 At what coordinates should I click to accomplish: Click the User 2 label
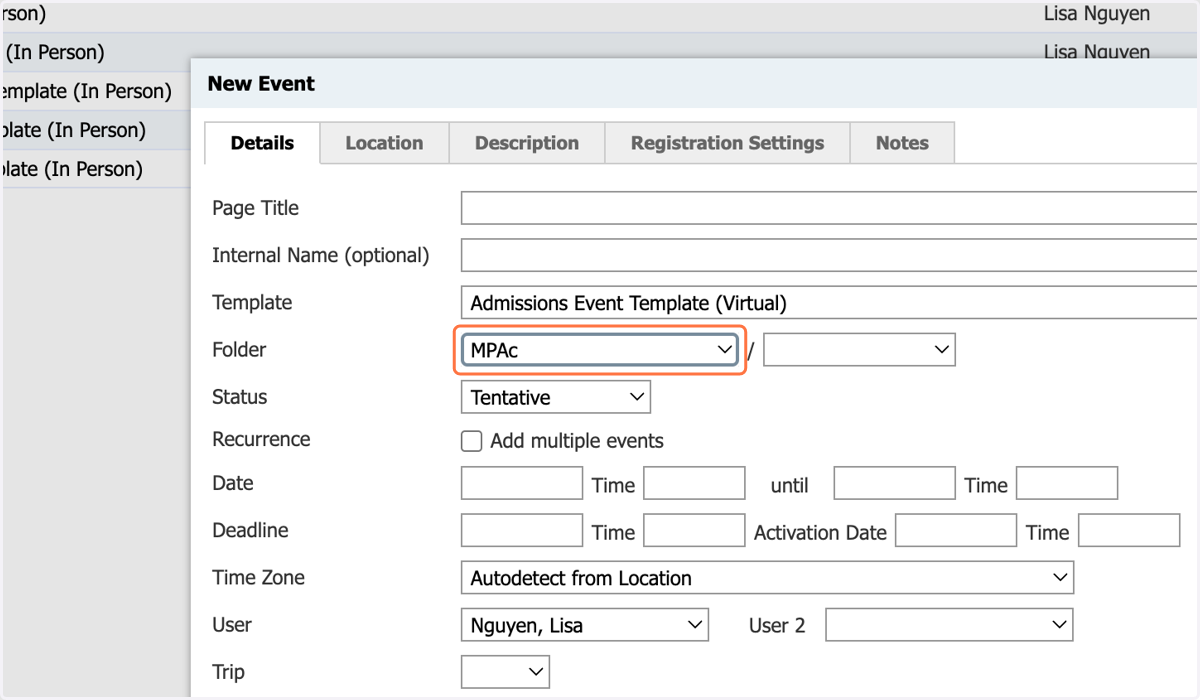(x=777, y=625)
